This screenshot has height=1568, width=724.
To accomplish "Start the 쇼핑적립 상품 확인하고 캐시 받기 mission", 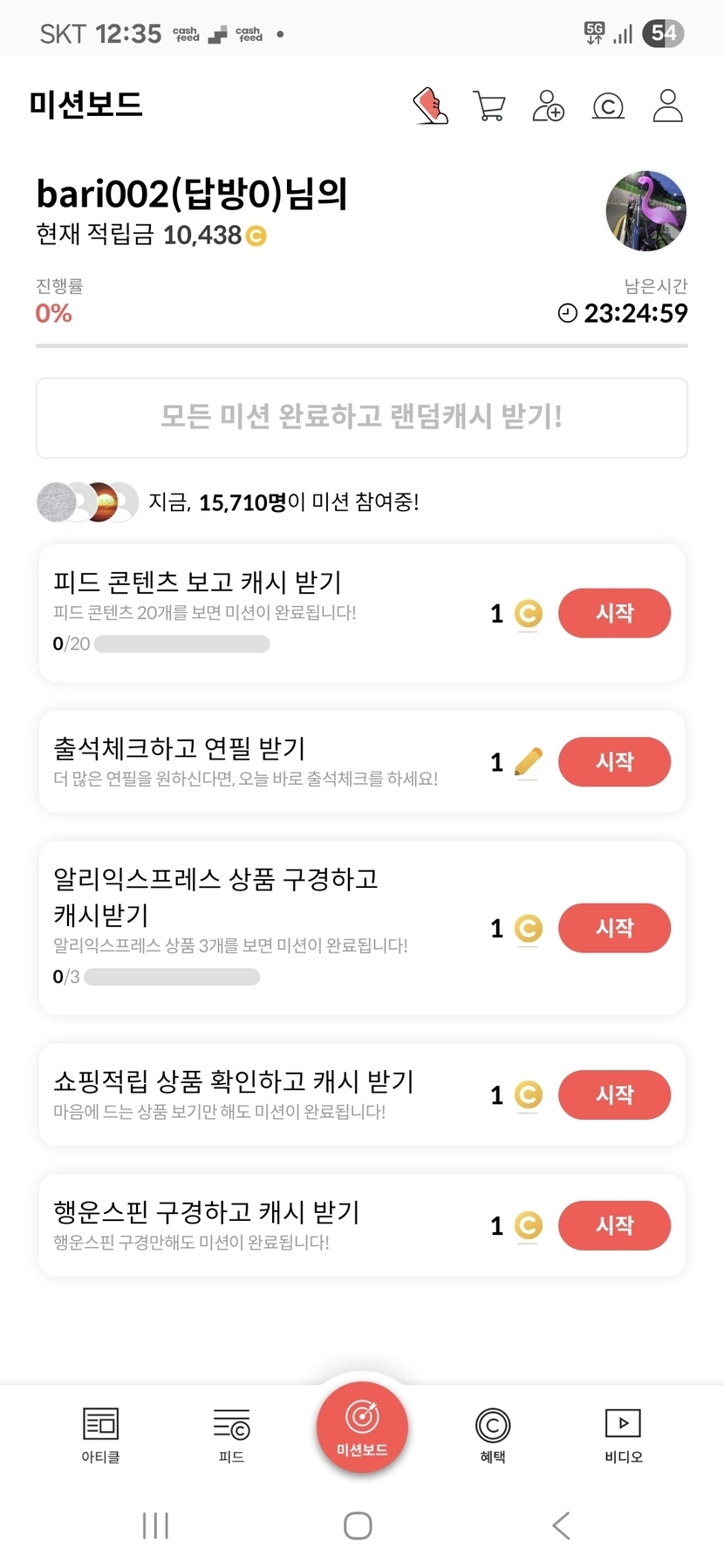I will coord(614,1094).
